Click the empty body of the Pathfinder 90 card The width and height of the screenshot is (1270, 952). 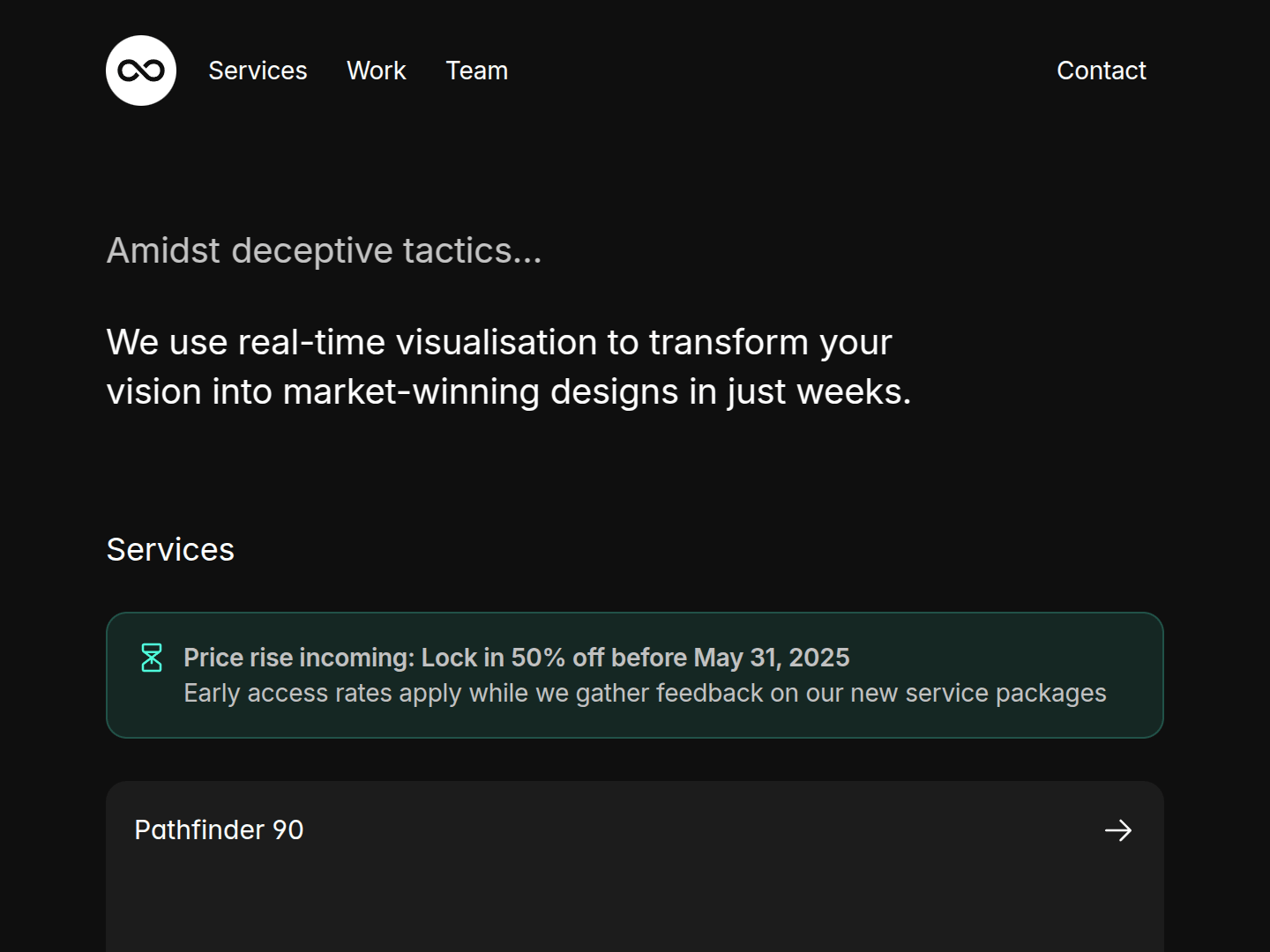tap(635, 908)
